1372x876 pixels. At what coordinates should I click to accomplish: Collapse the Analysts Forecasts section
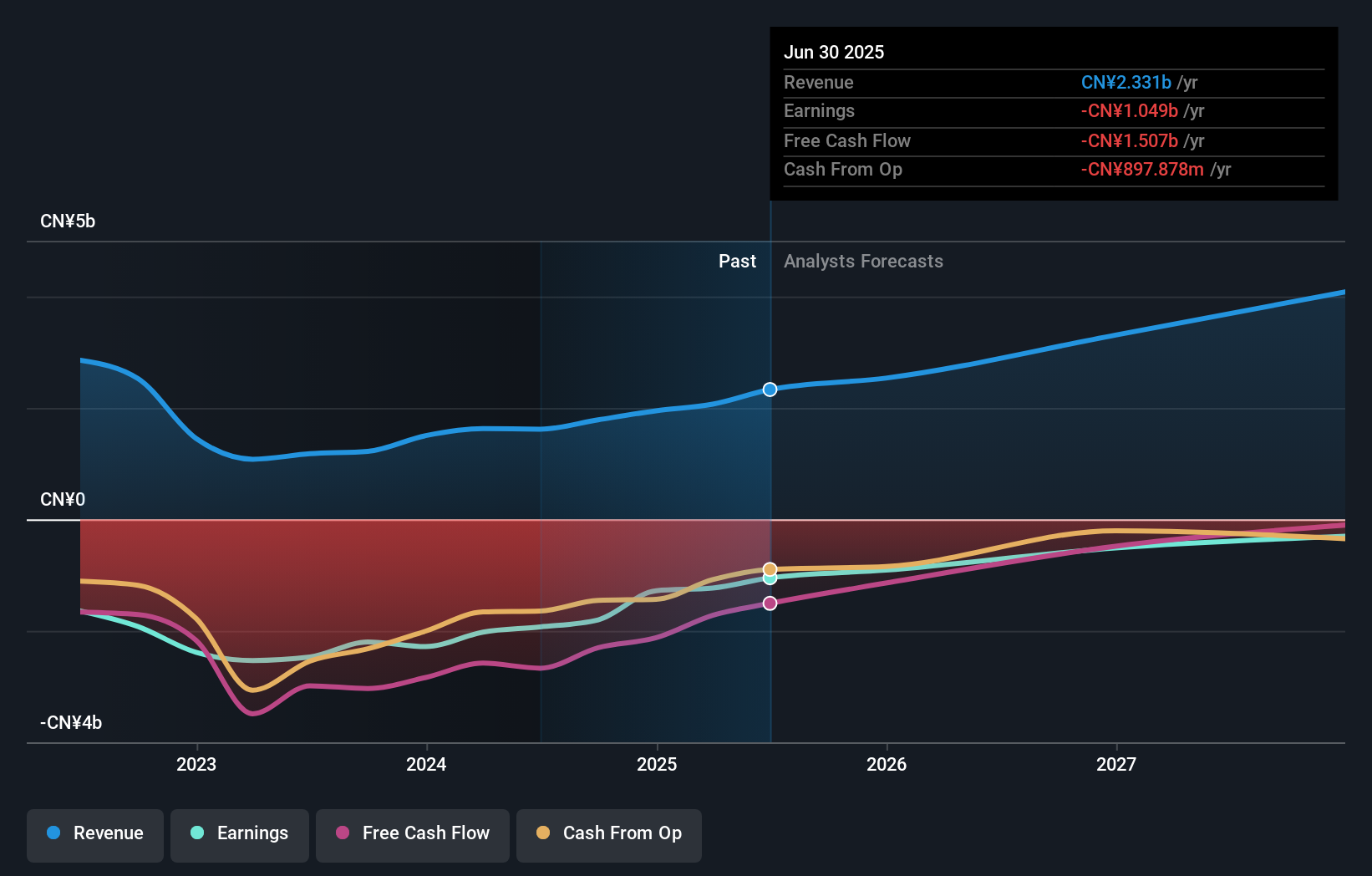point(863,261)
